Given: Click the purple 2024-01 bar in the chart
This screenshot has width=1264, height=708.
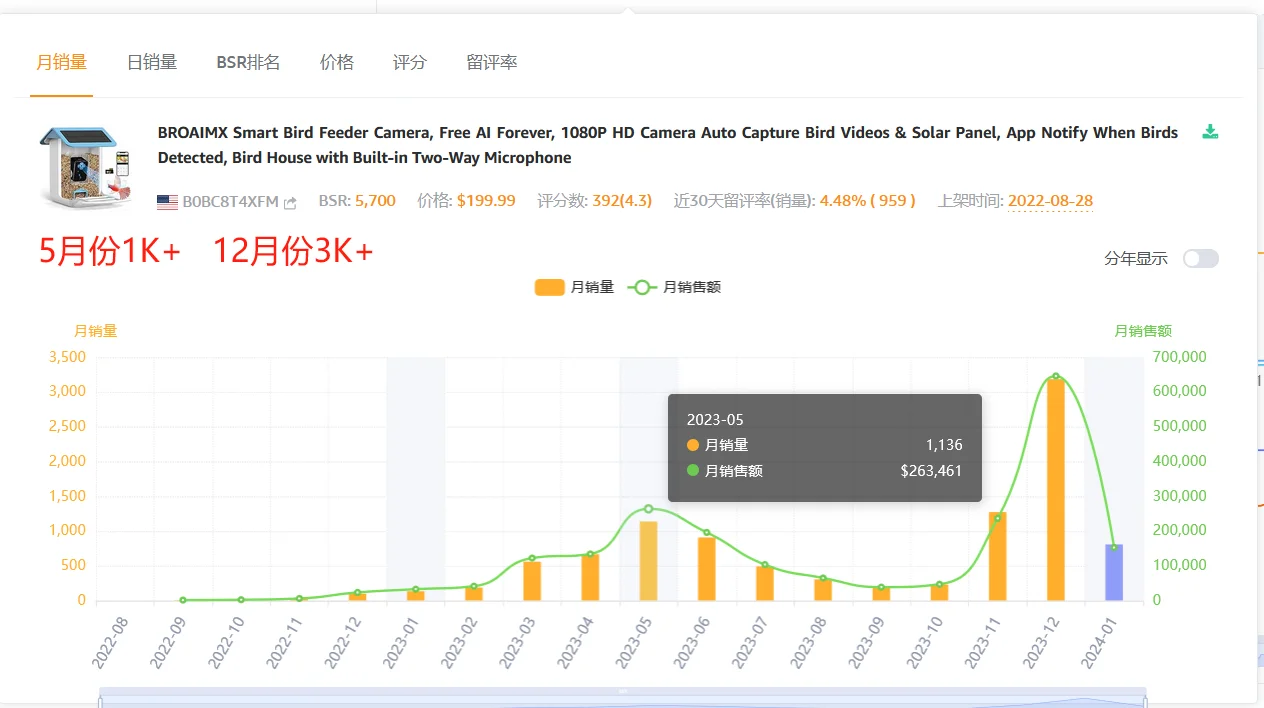Looking at the screenshot, I should pyautogui.click(x=1112, y=570).
